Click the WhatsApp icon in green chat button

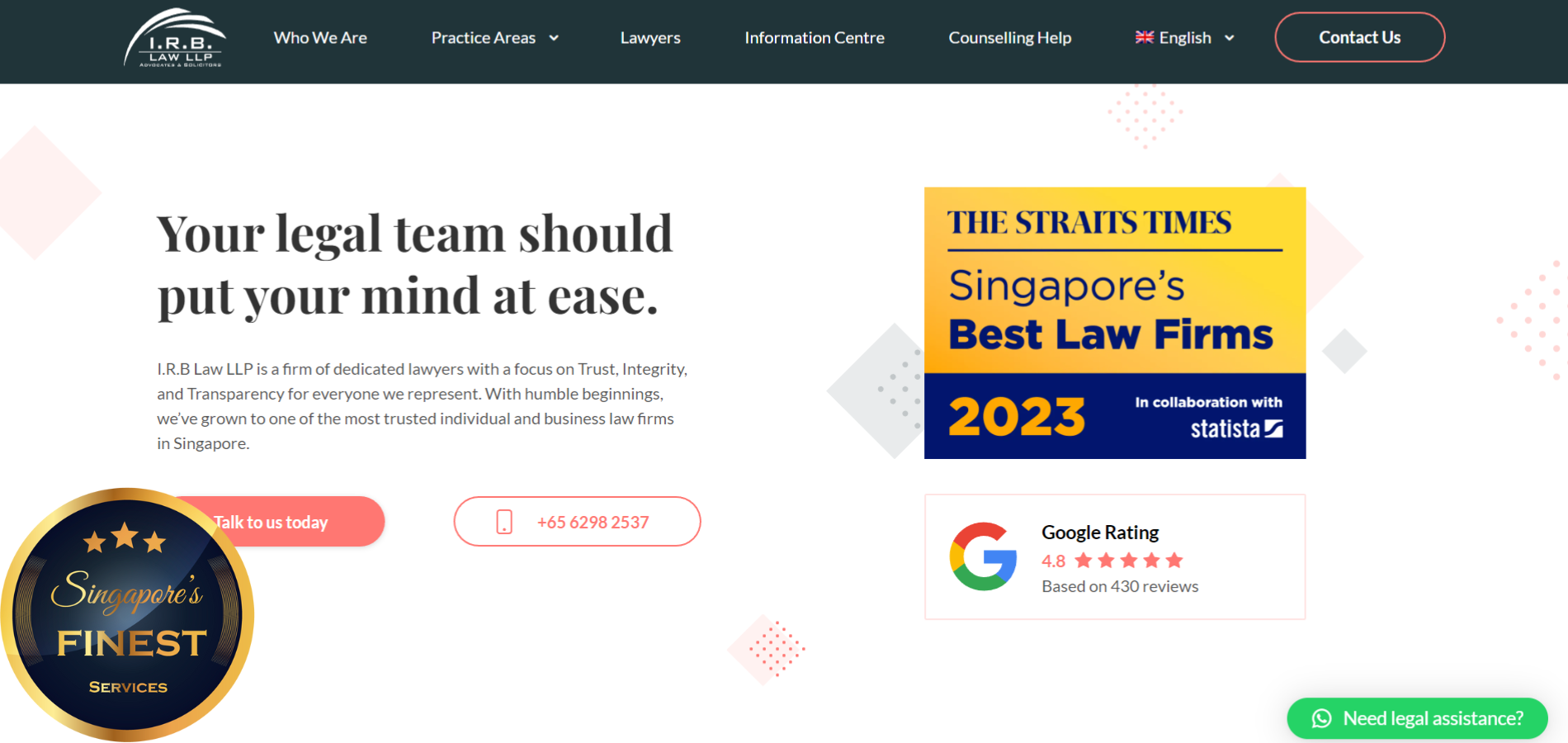[x=1321, y=718]
